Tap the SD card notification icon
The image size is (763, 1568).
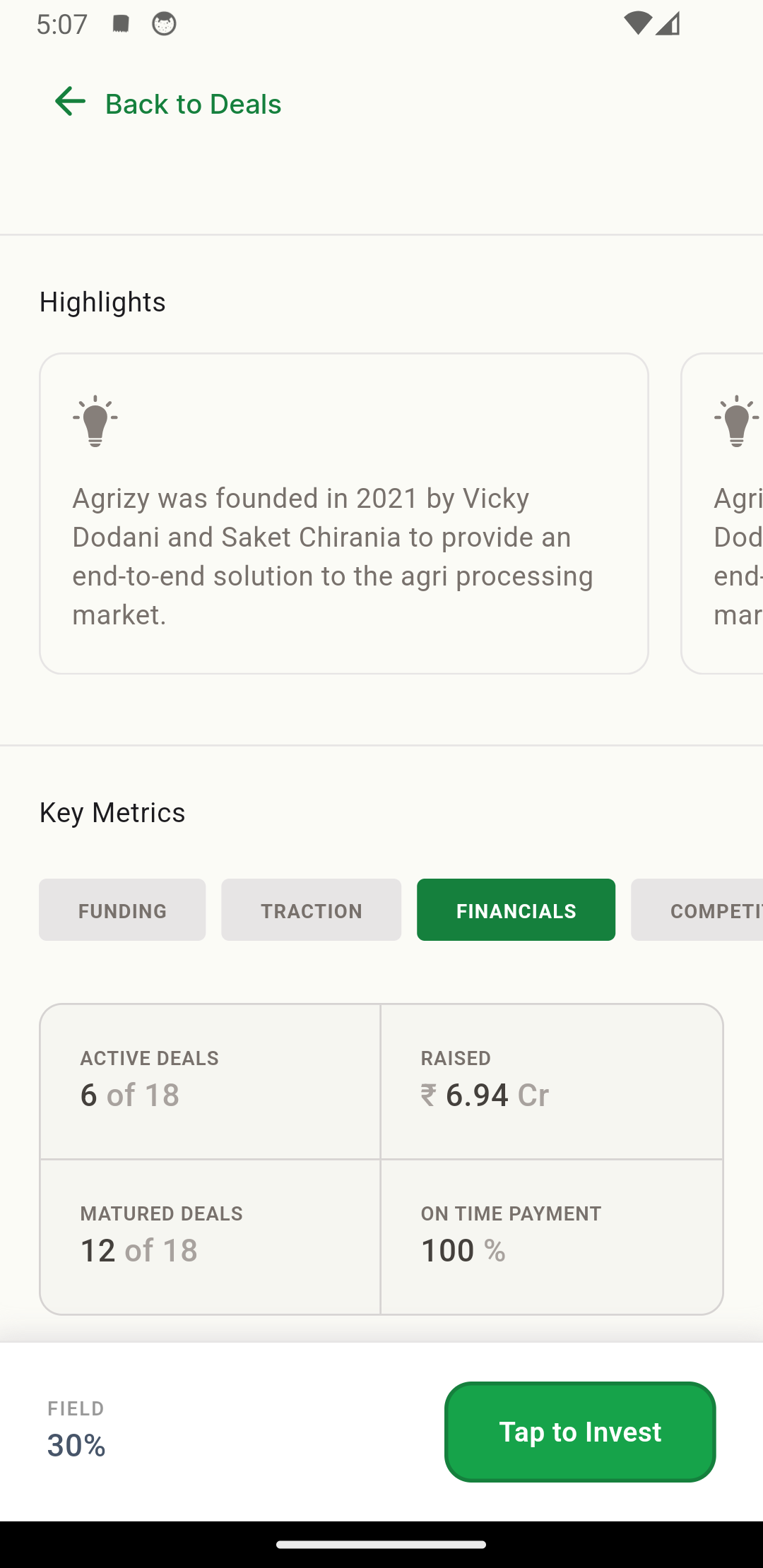coord(121,23)
